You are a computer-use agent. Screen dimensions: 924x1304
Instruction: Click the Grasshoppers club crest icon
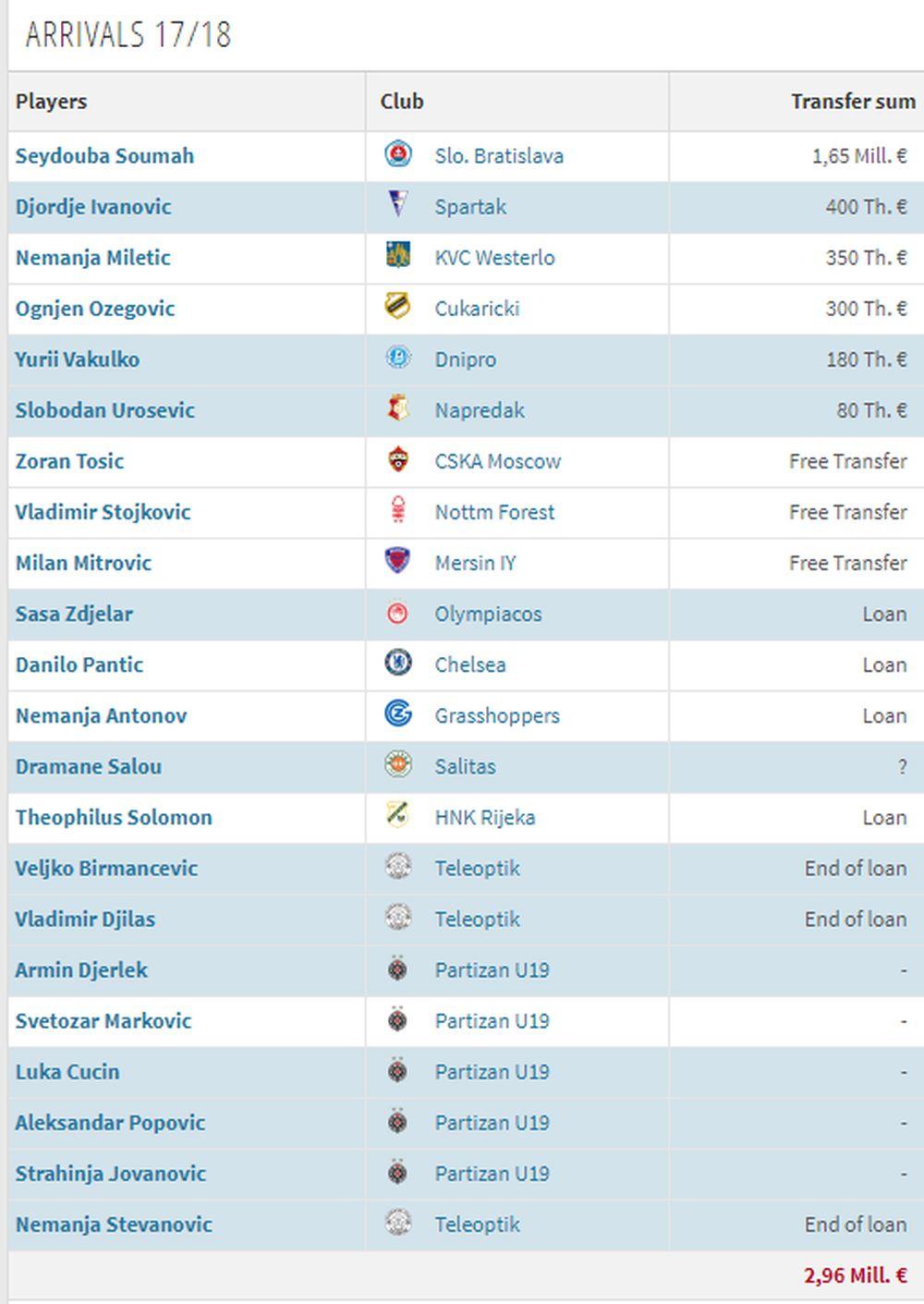click(x=397, y=714)
